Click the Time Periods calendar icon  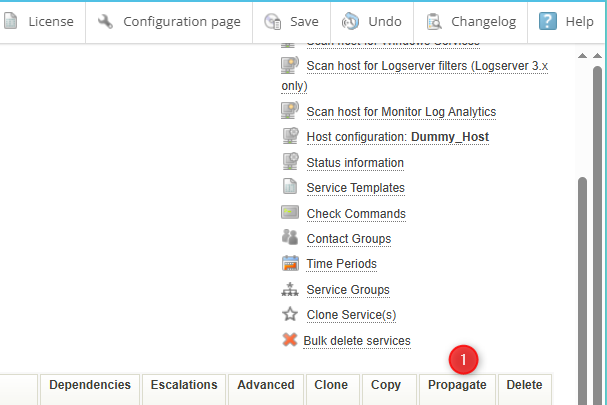(290, 264)
